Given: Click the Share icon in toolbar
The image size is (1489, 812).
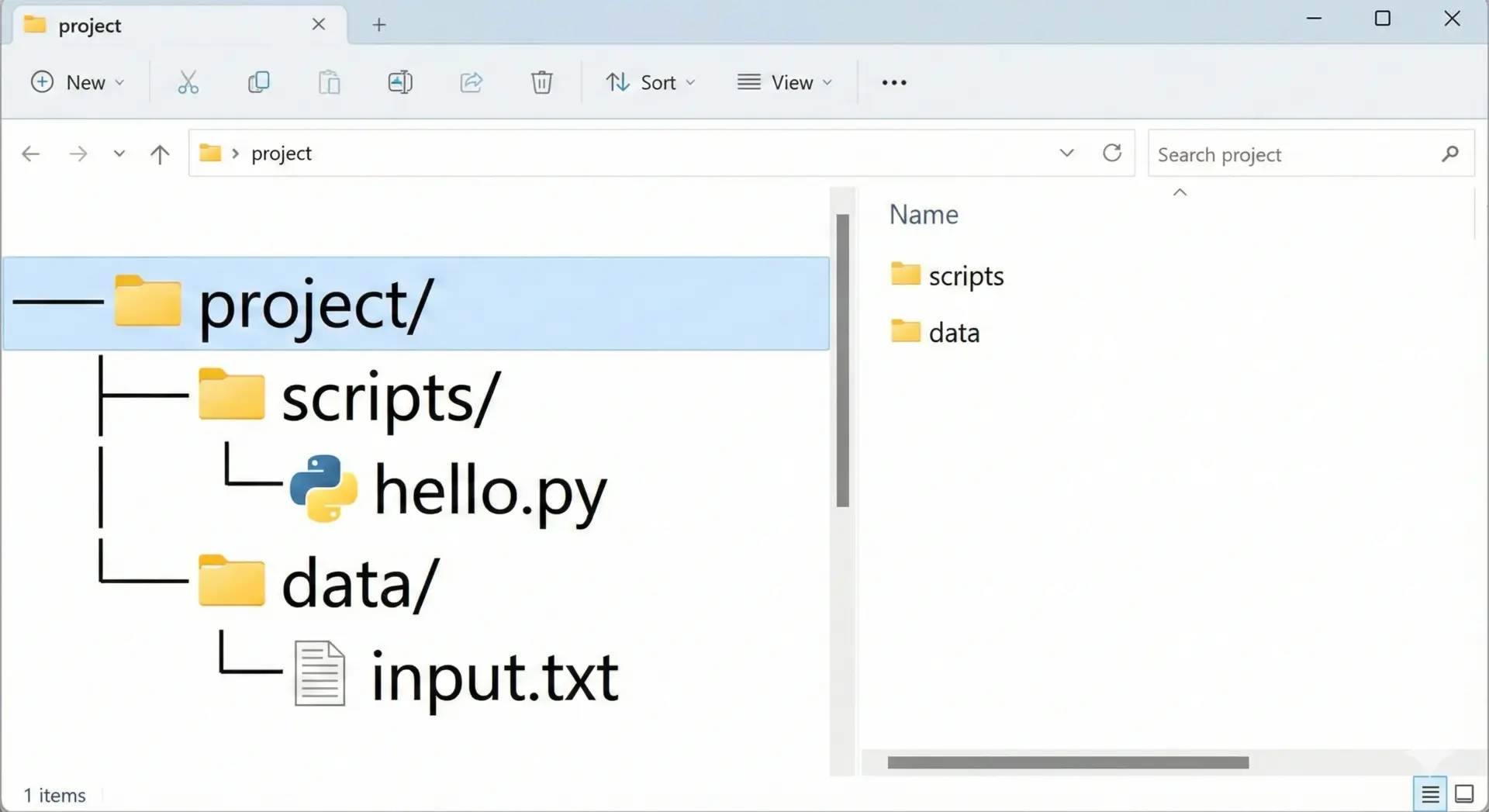Looking at the screenshot, I should pos(471,82).
